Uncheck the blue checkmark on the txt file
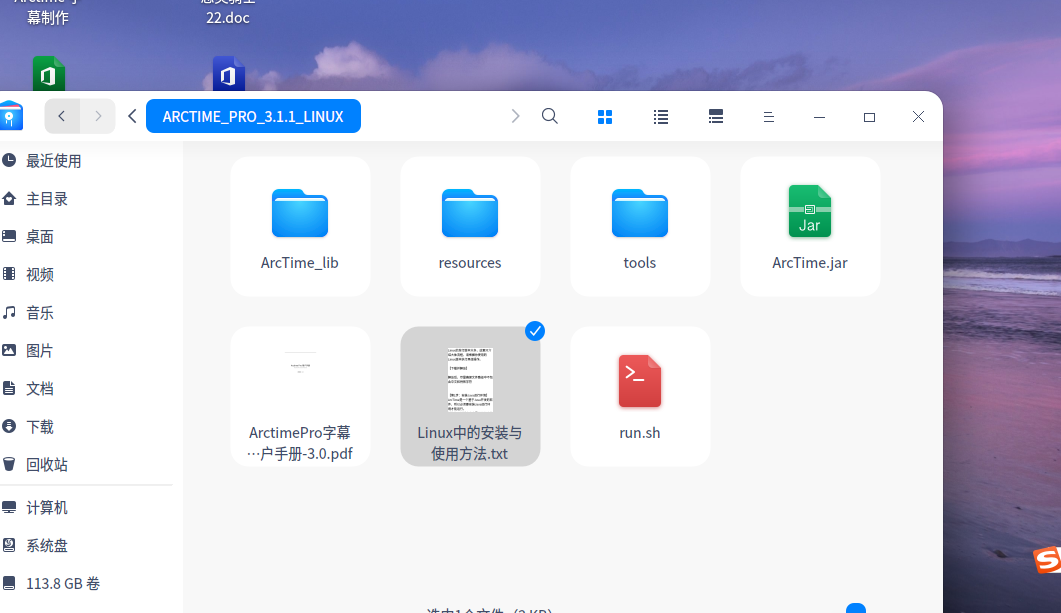1061x613 pixels. pos(535,331)
